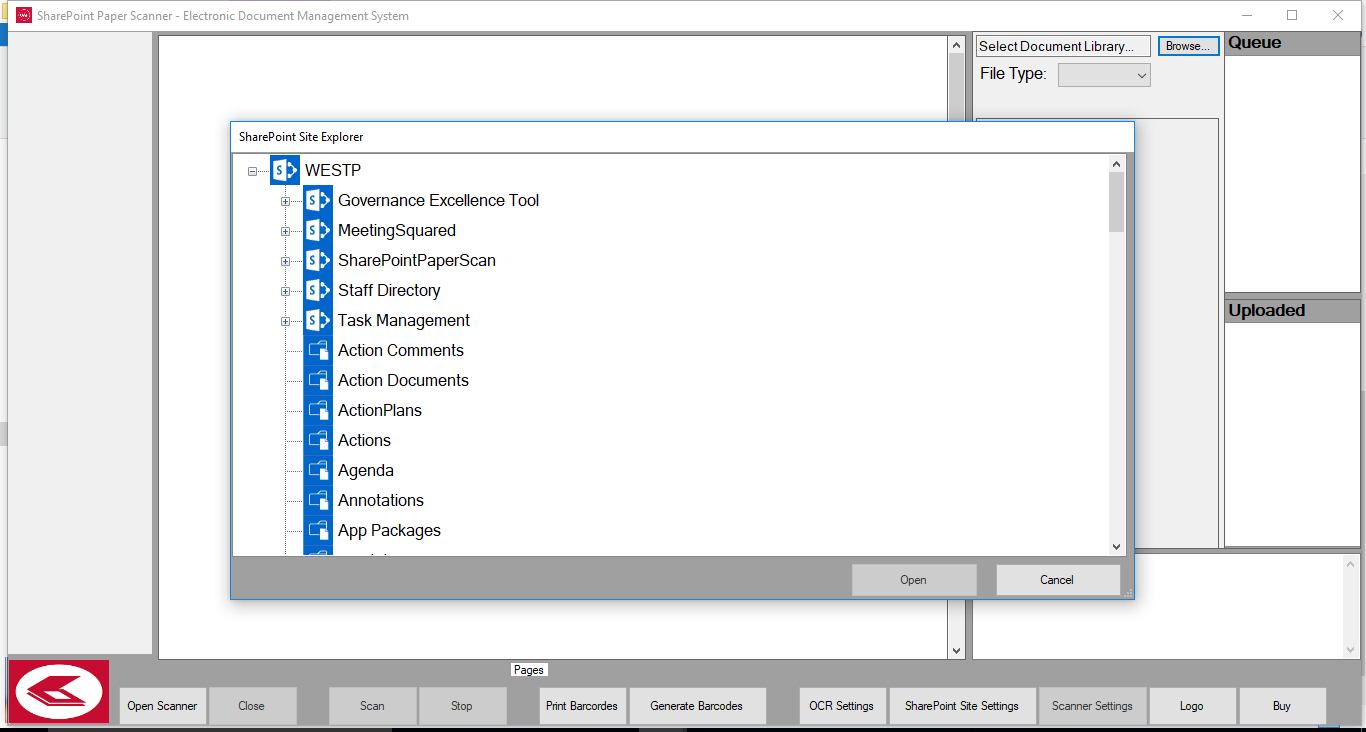
Task: Click the Open Scanner button
Action: 162,706
